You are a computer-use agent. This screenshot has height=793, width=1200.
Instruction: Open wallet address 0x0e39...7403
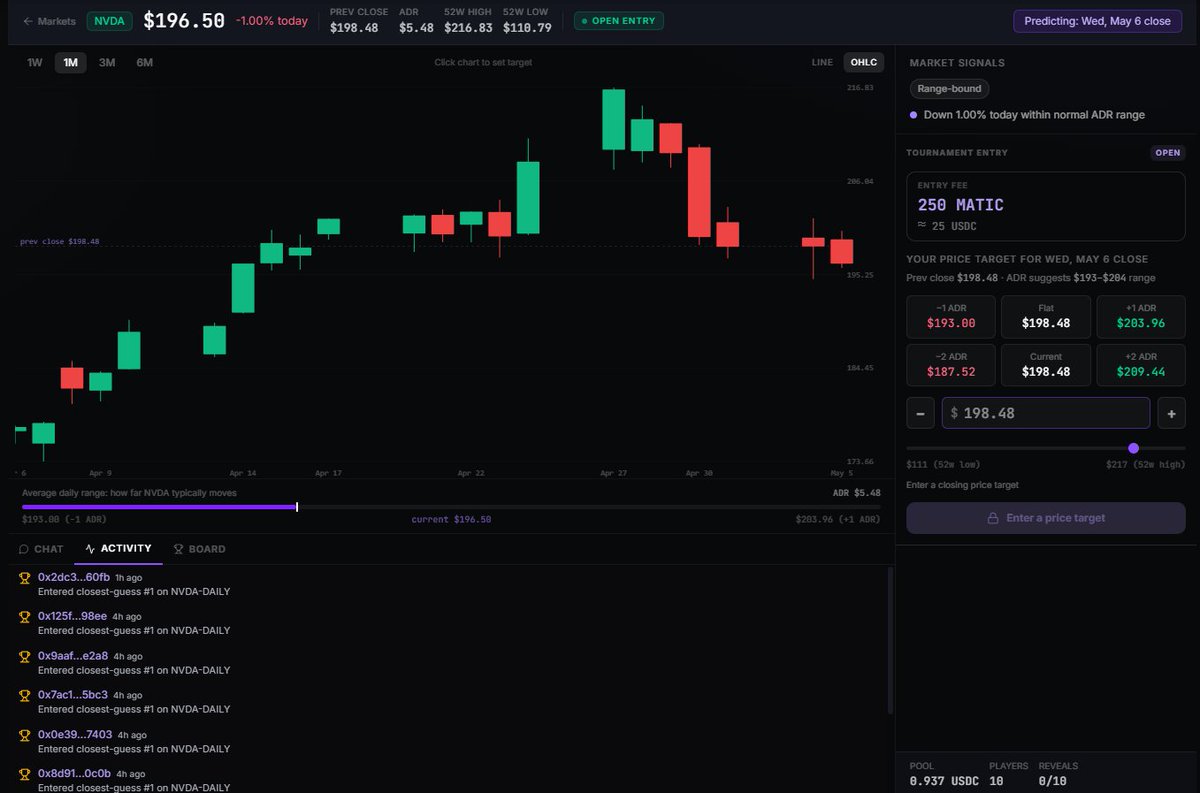point(75,735)
